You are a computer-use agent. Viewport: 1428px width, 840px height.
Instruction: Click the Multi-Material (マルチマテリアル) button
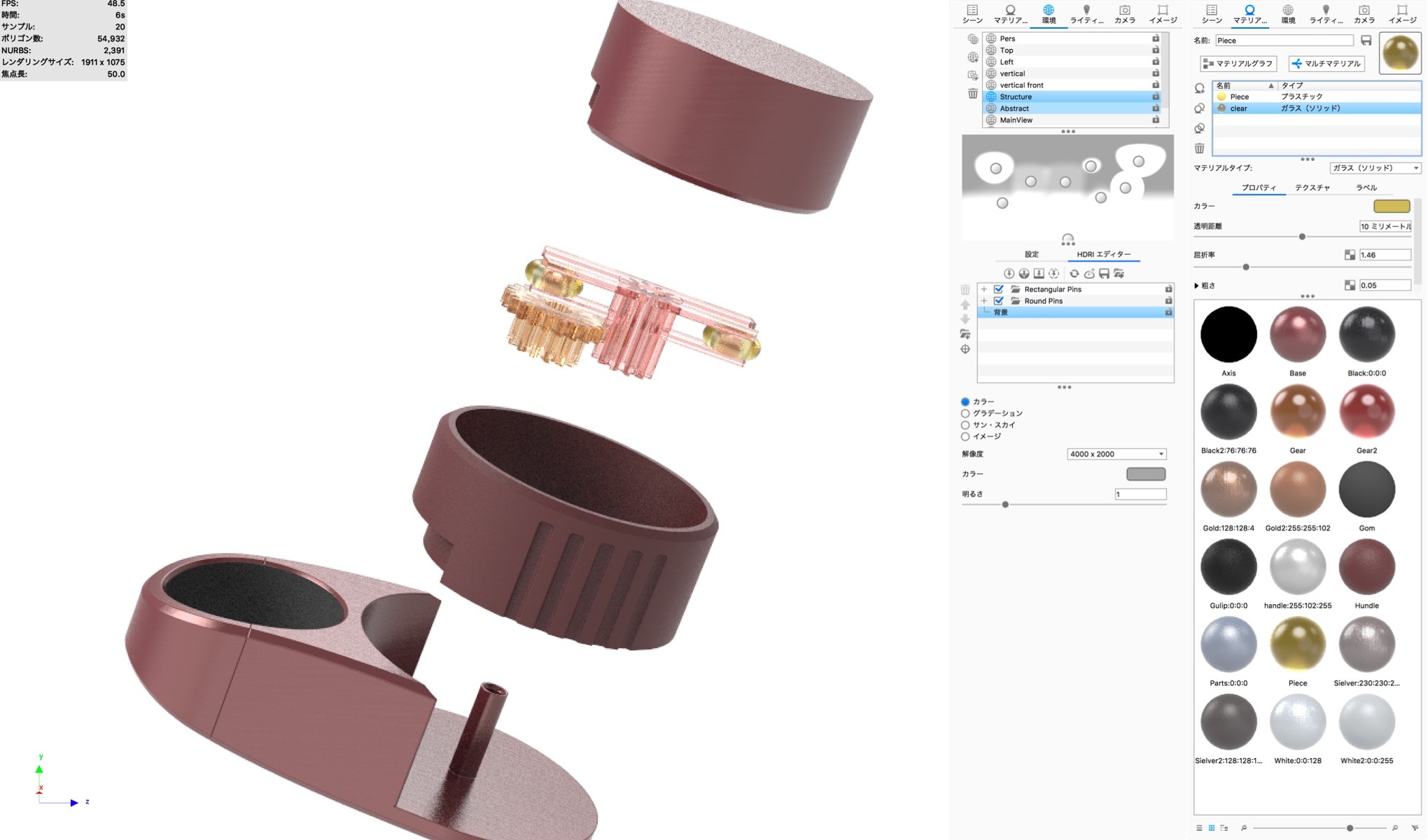click(x=1326, y=64)
